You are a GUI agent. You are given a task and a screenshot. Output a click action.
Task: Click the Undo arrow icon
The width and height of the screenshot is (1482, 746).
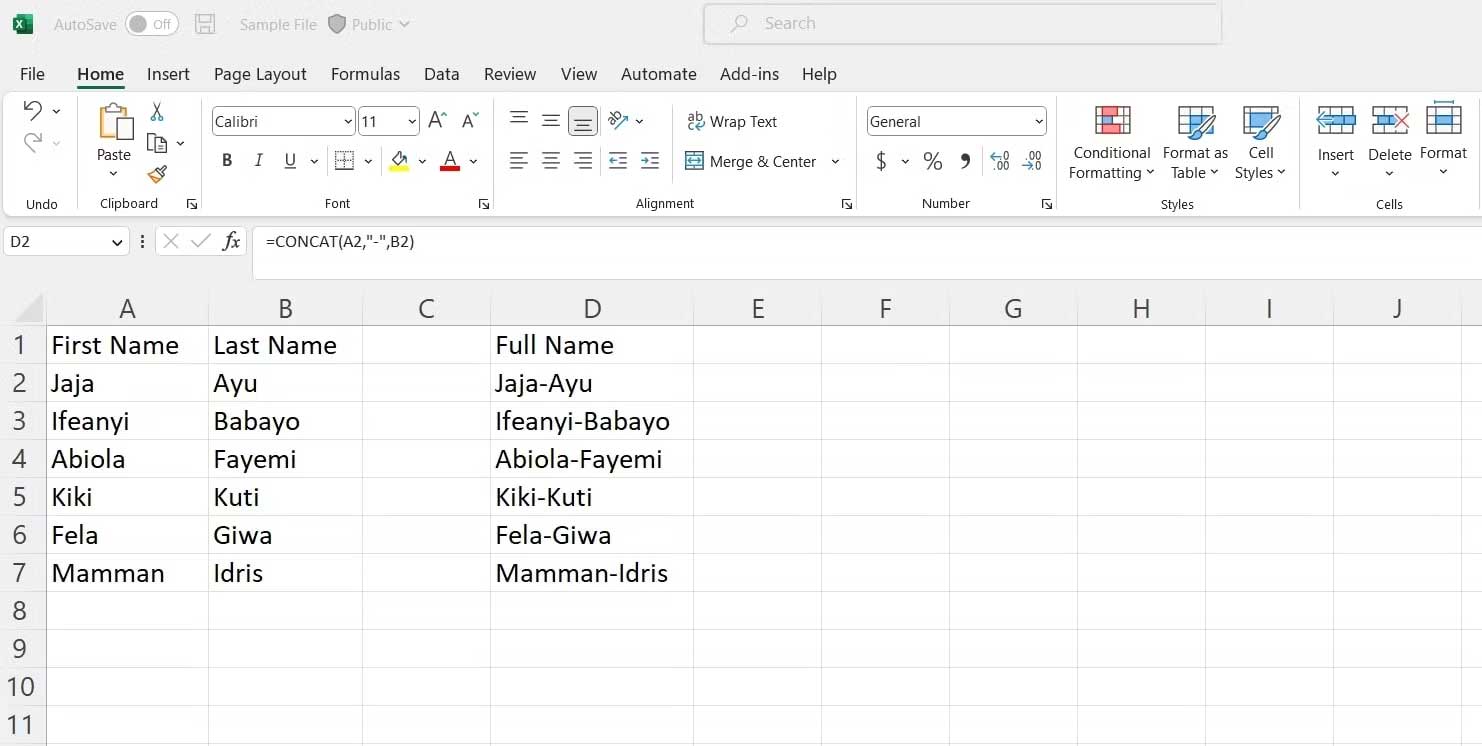point(32,110)
